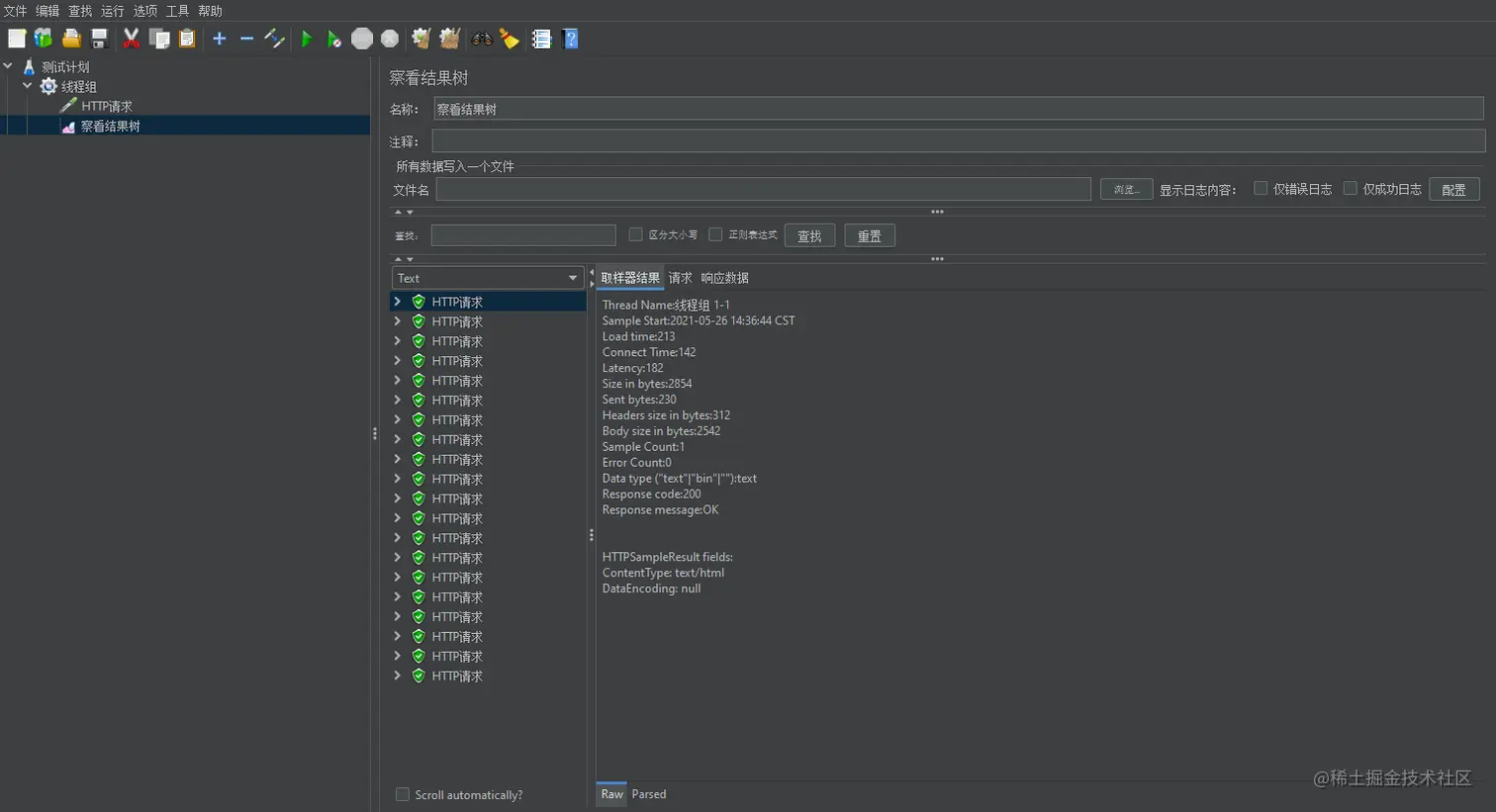
Task: Click the Help question-mark book icon
Action: (x=570, y=39)
